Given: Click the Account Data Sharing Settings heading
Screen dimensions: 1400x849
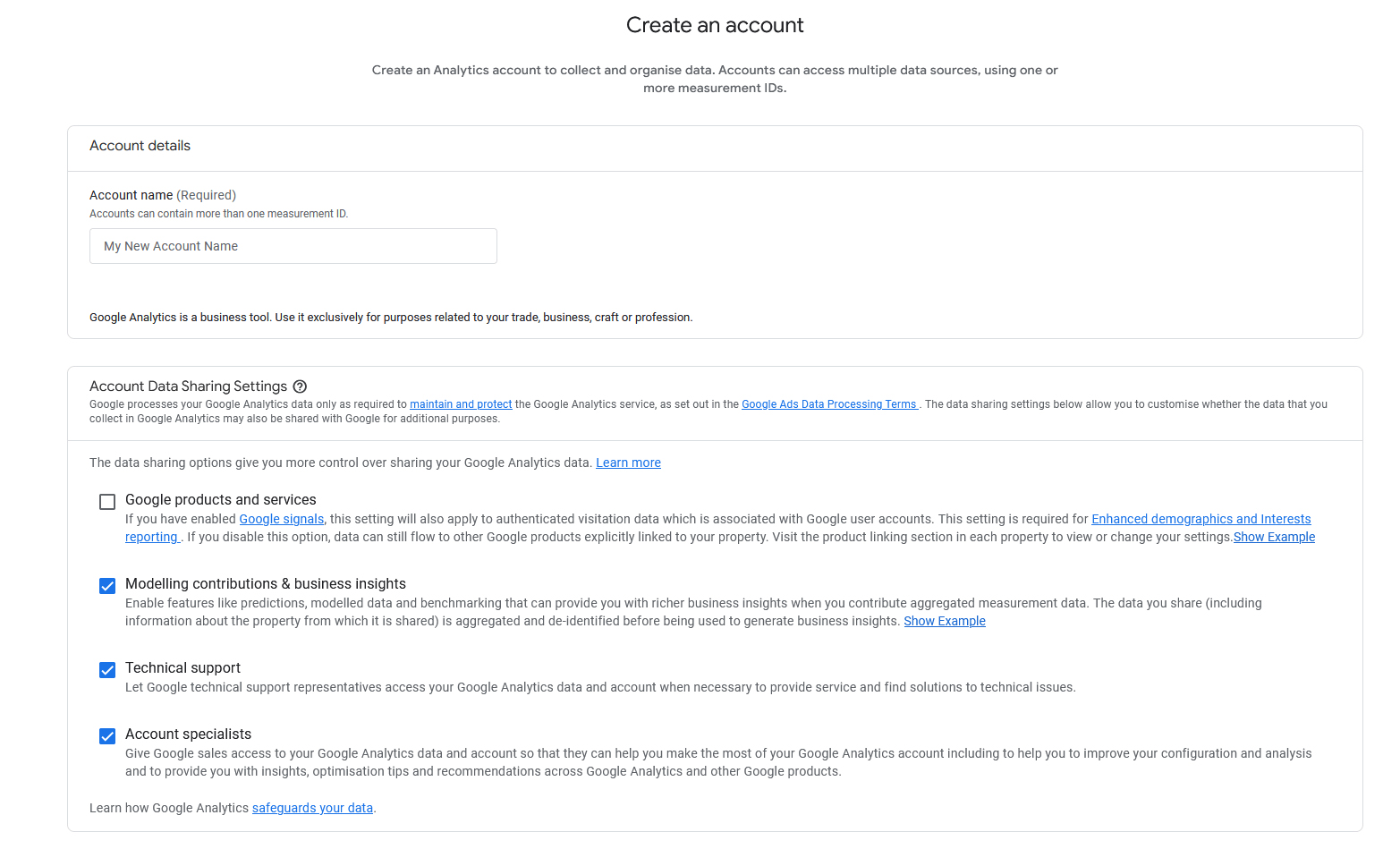Looking at the screenshot, I should pyautogui.click(x=188, y=386).
